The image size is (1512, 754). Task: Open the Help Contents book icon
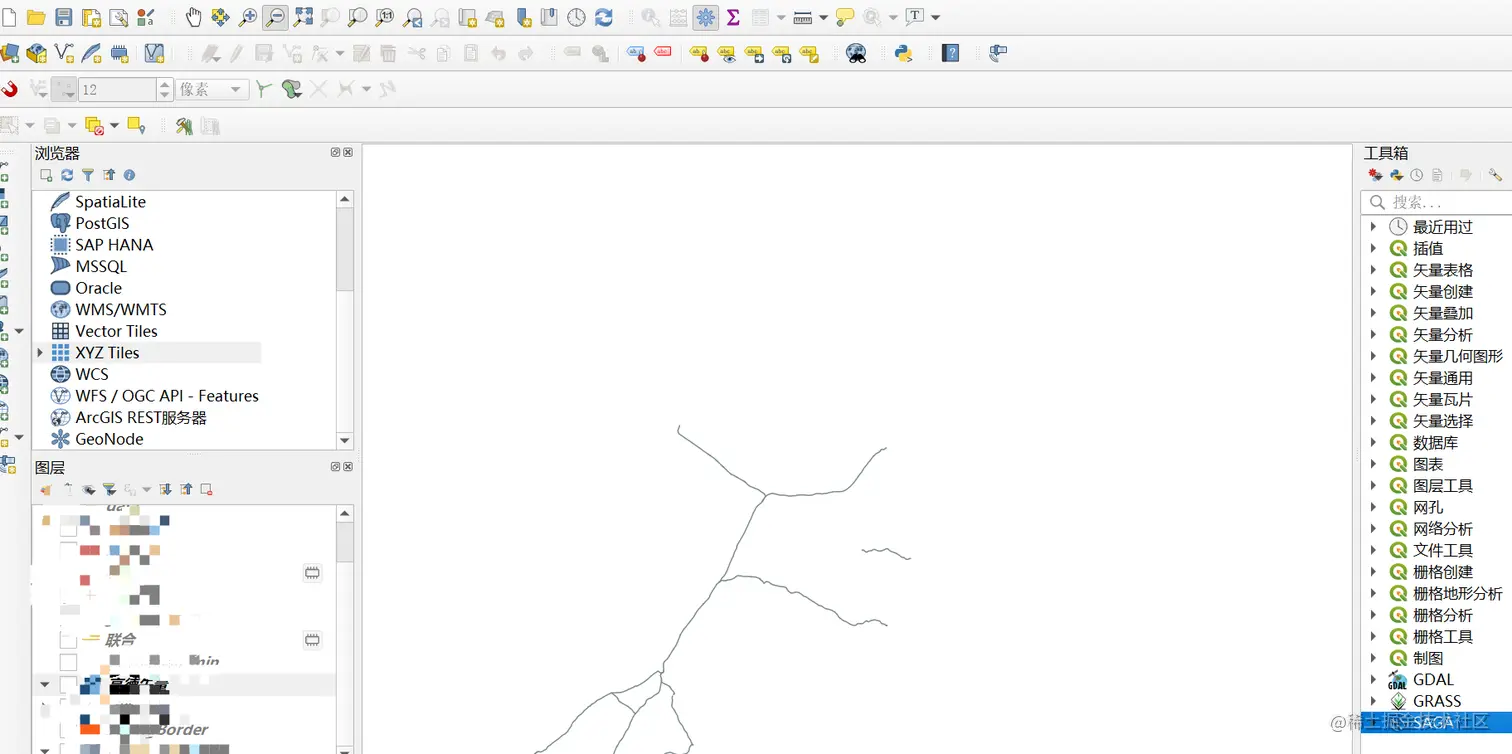point(951,53)
